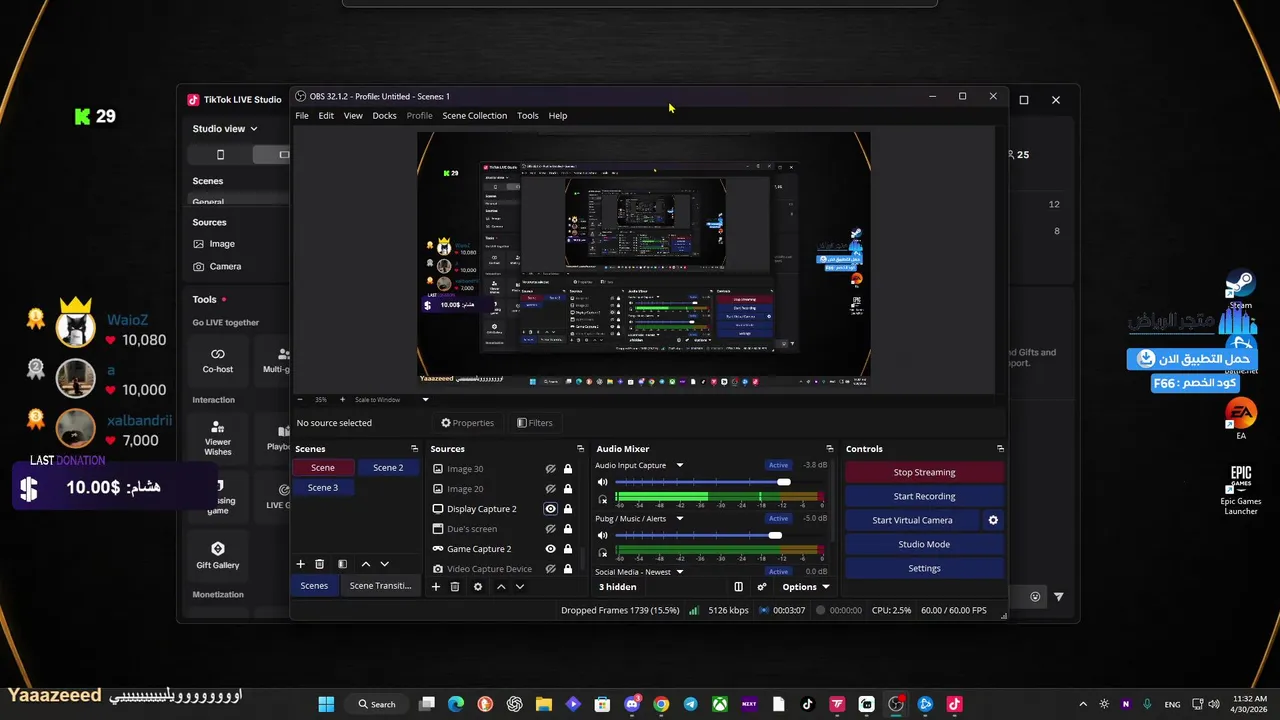The width and height of the screenshot is (1280, 720).
Task: Open advanced audio properties gear icon
Action: (762, 587)
